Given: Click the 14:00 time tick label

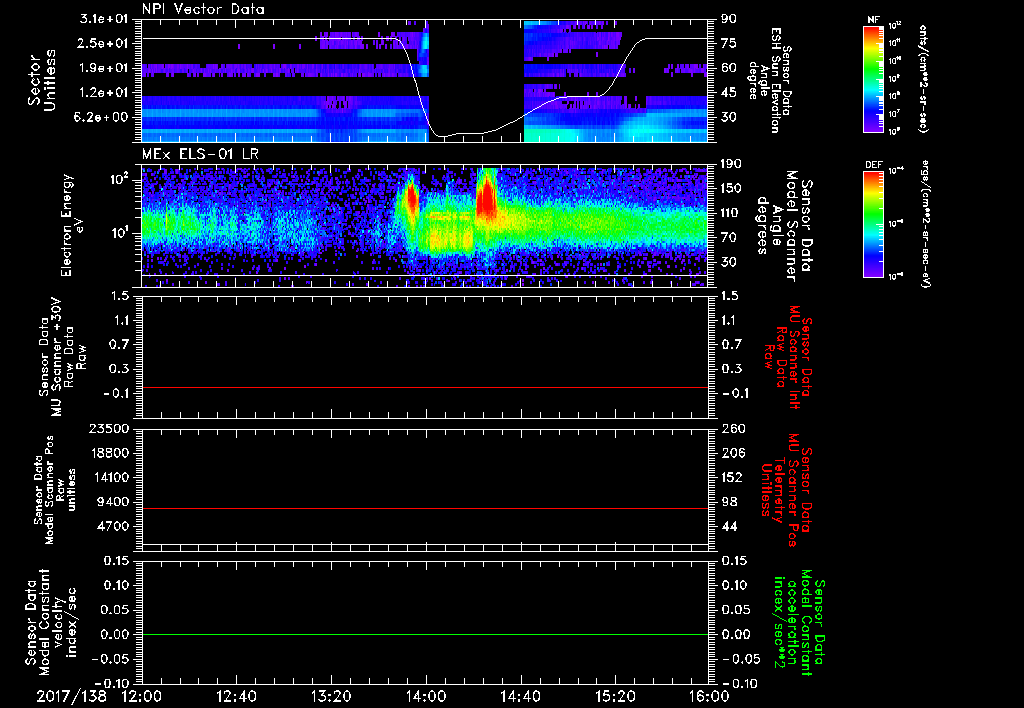Looking at the screenshot, I should 426,696.
